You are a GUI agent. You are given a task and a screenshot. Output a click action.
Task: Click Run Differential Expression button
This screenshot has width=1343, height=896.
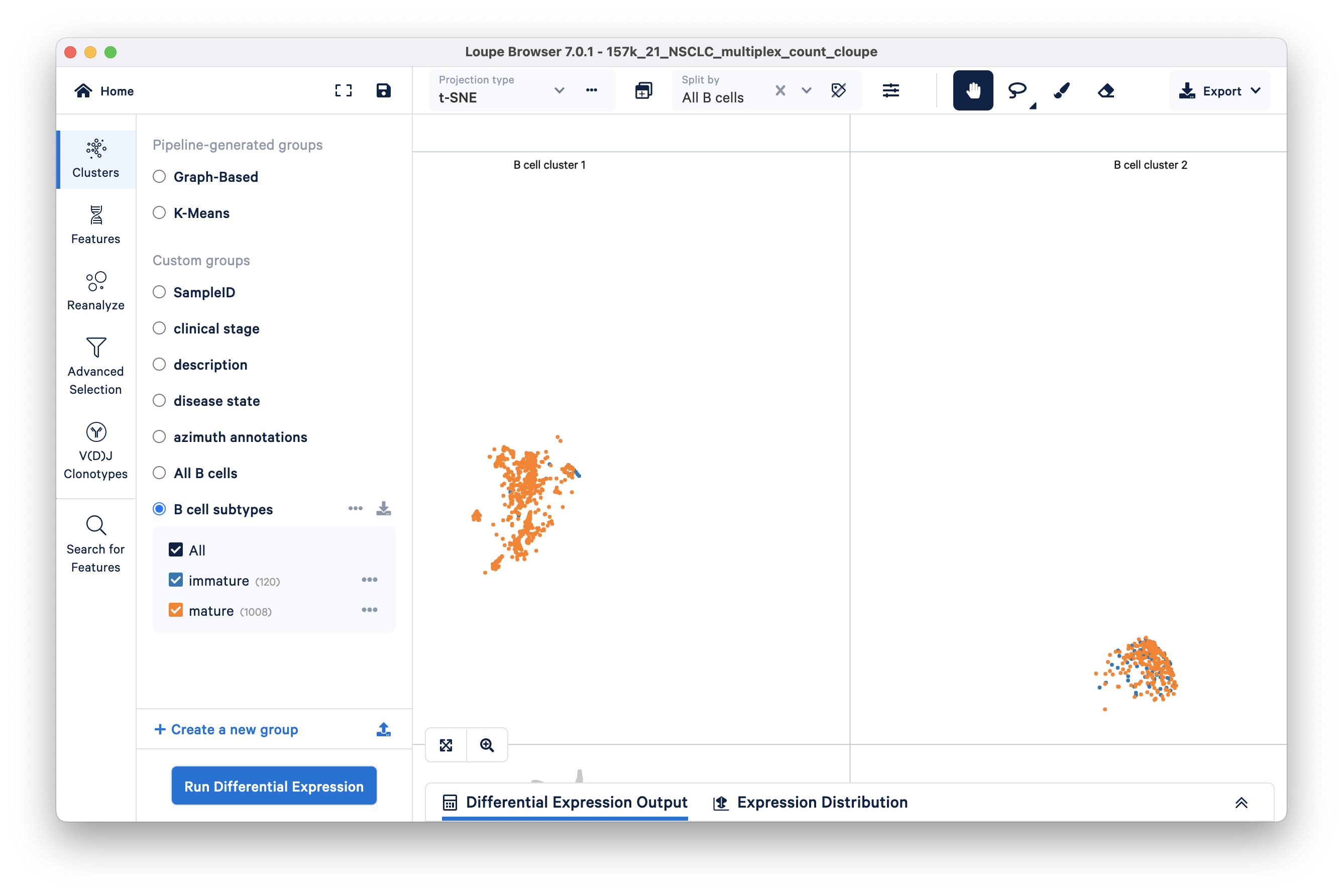[274, 786]
